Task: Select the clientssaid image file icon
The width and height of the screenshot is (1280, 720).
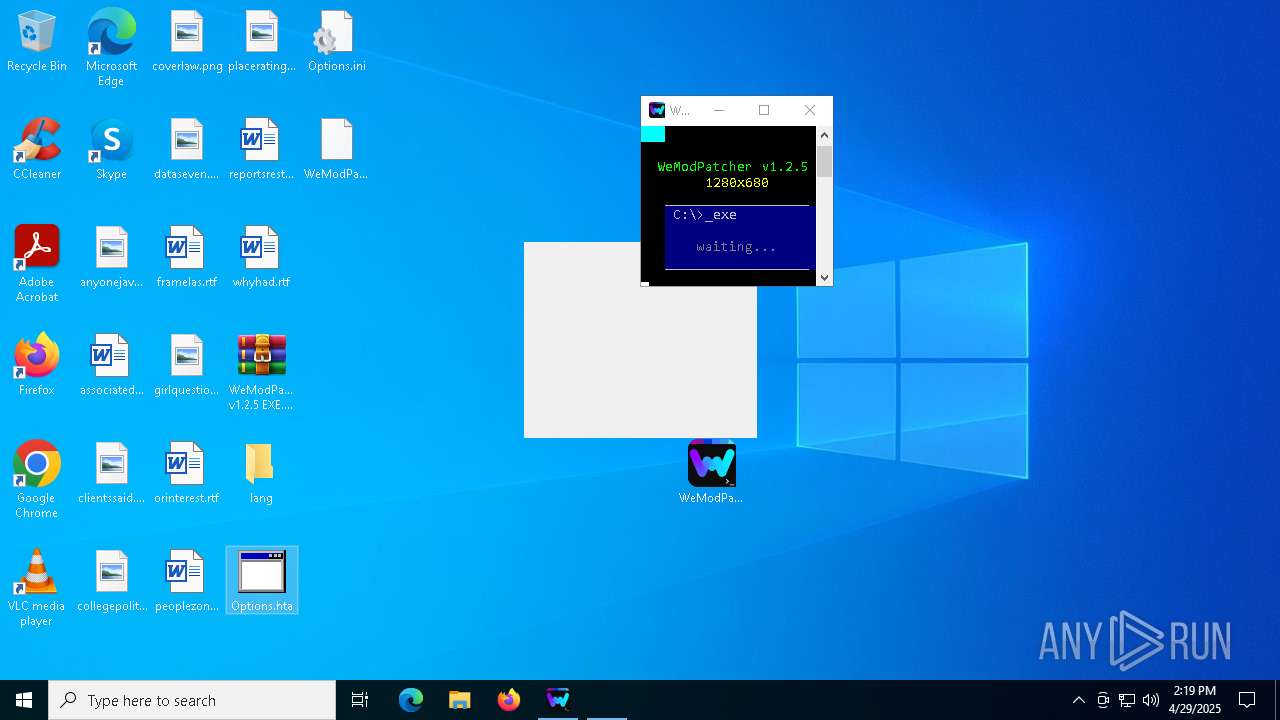Action: click(111, 473)
